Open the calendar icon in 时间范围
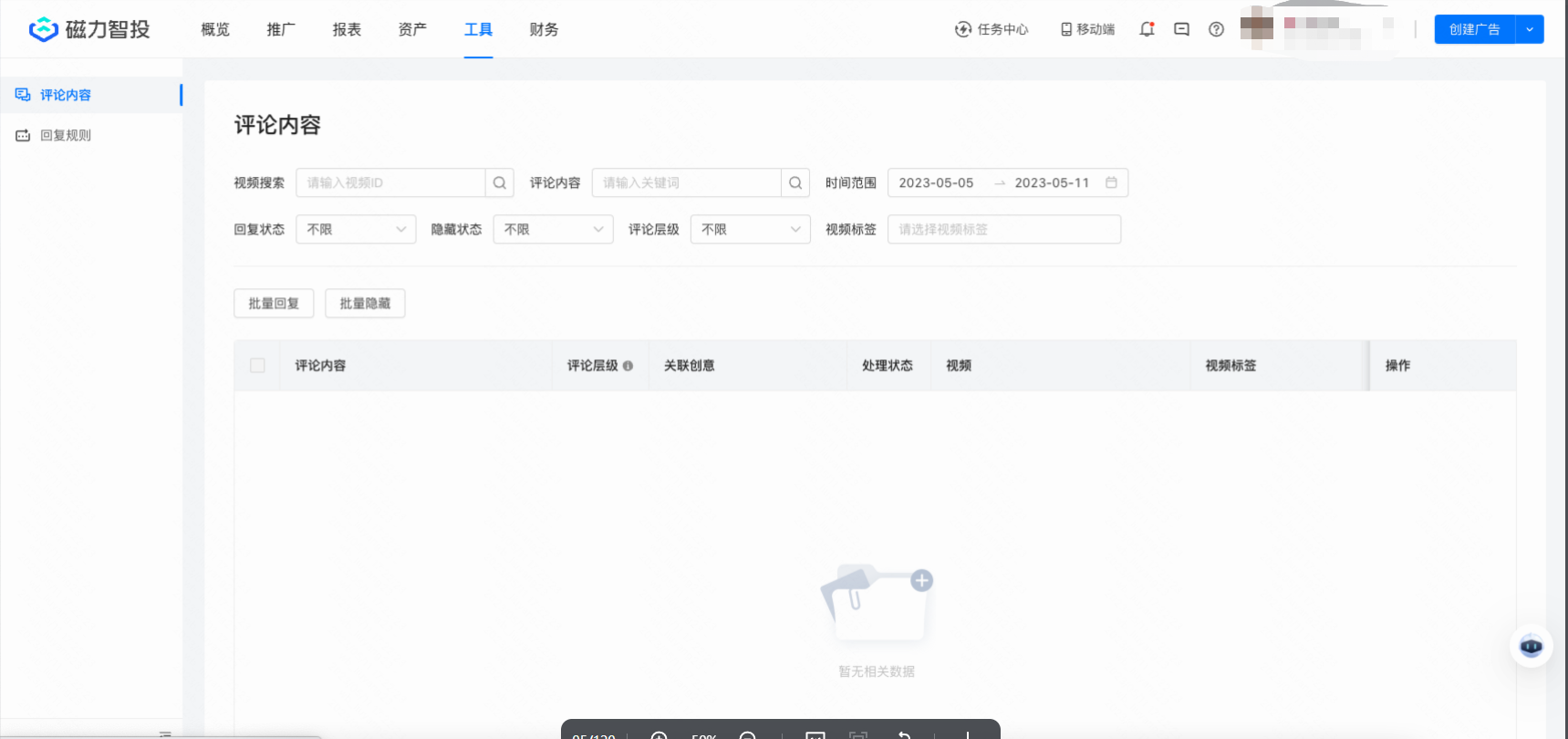The width and height of the screenshot is (1568, 739). (1111, 182)
